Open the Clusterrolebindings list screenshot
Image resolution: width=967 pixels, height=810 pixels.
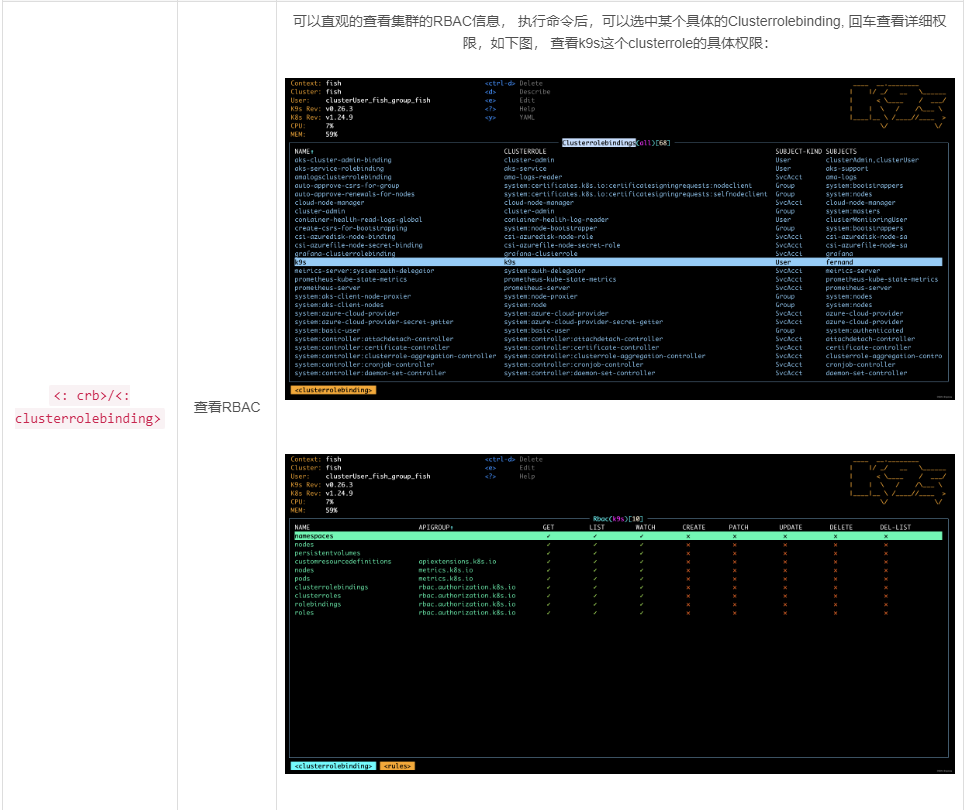tap(620, 239)
